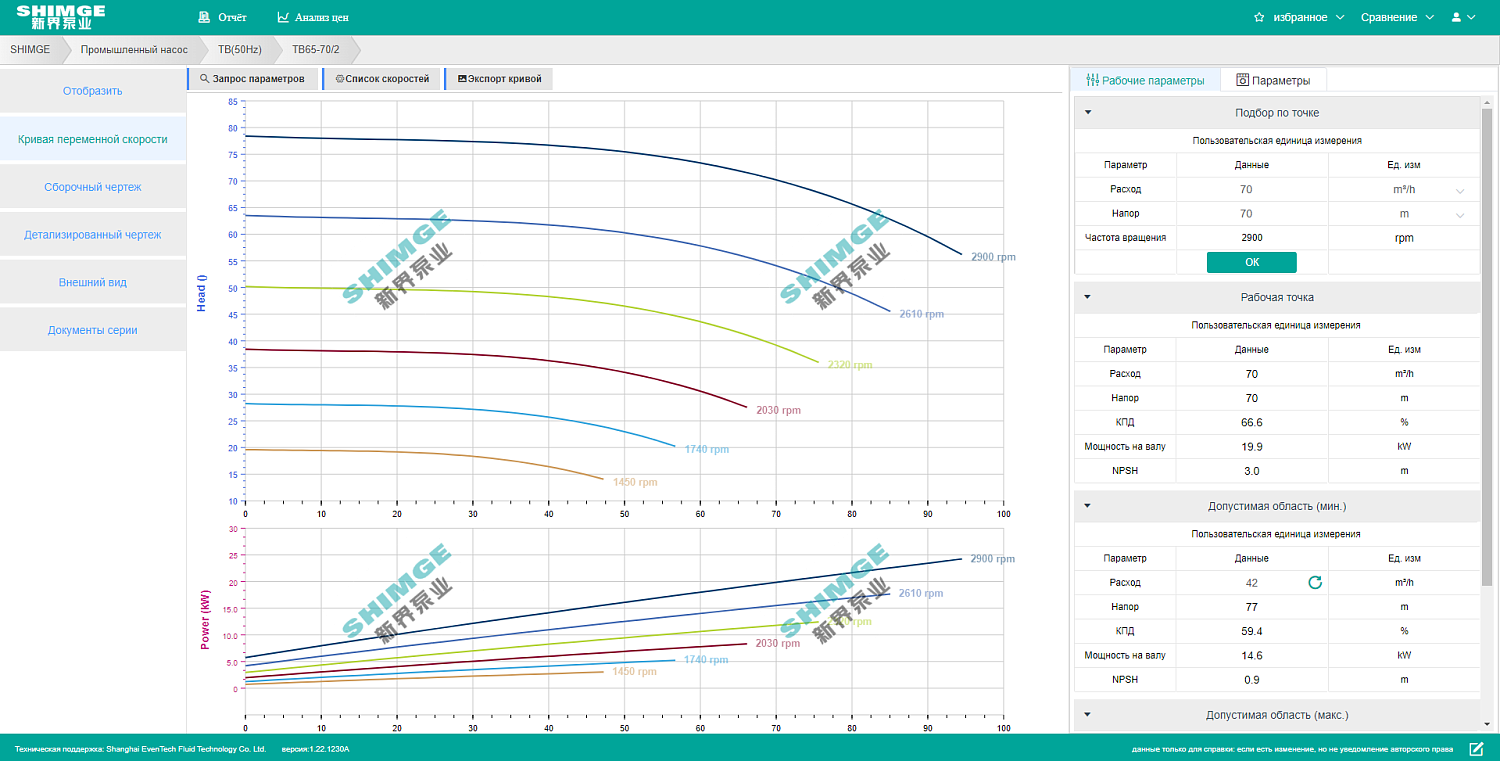Open Сборочный чертеж sidebar item
The height and width of the screenshot is (761, 1500).
tap(92, 187)
